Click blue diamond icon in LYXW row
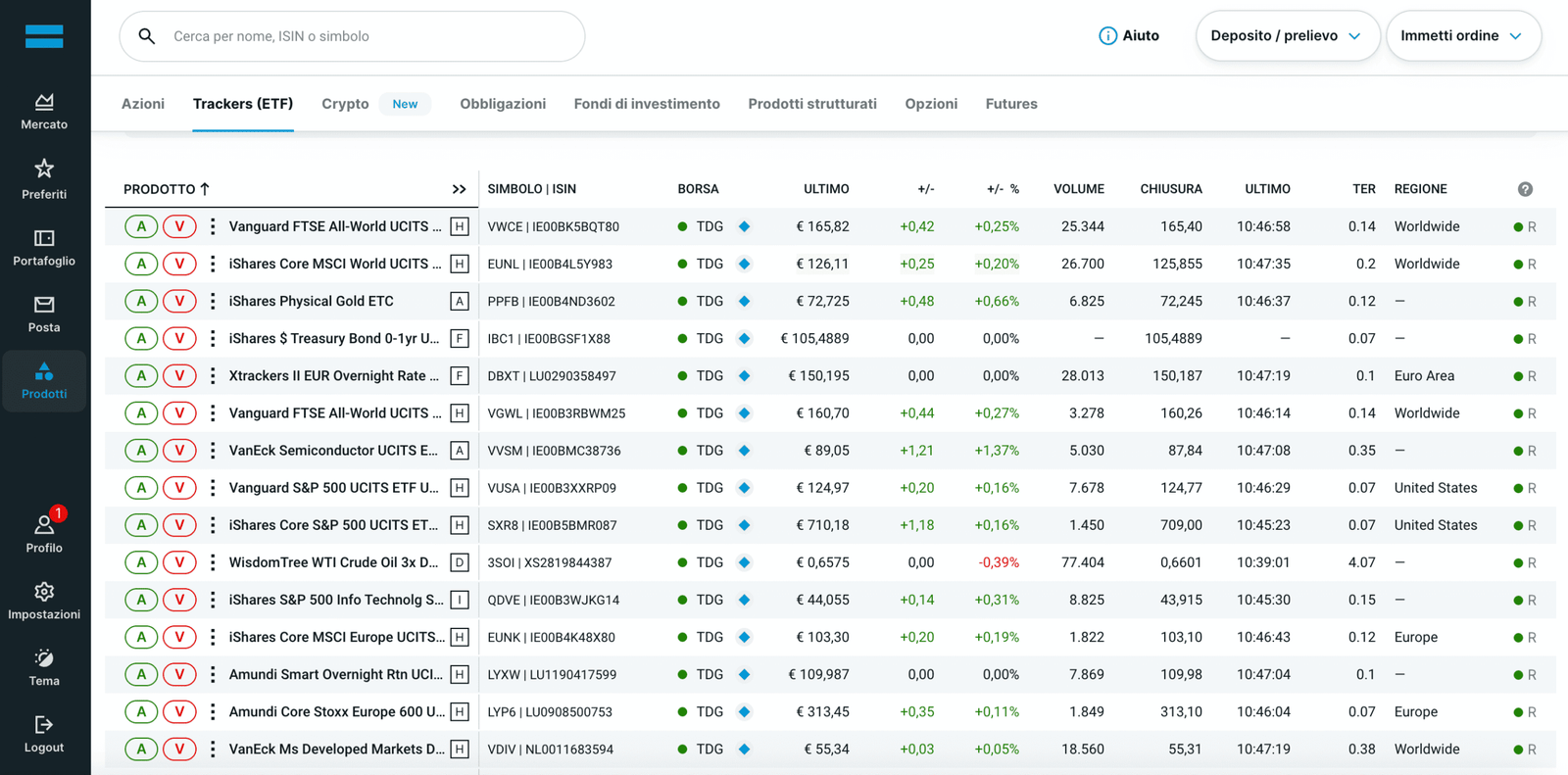The image size is (1568, 775). 744,675
